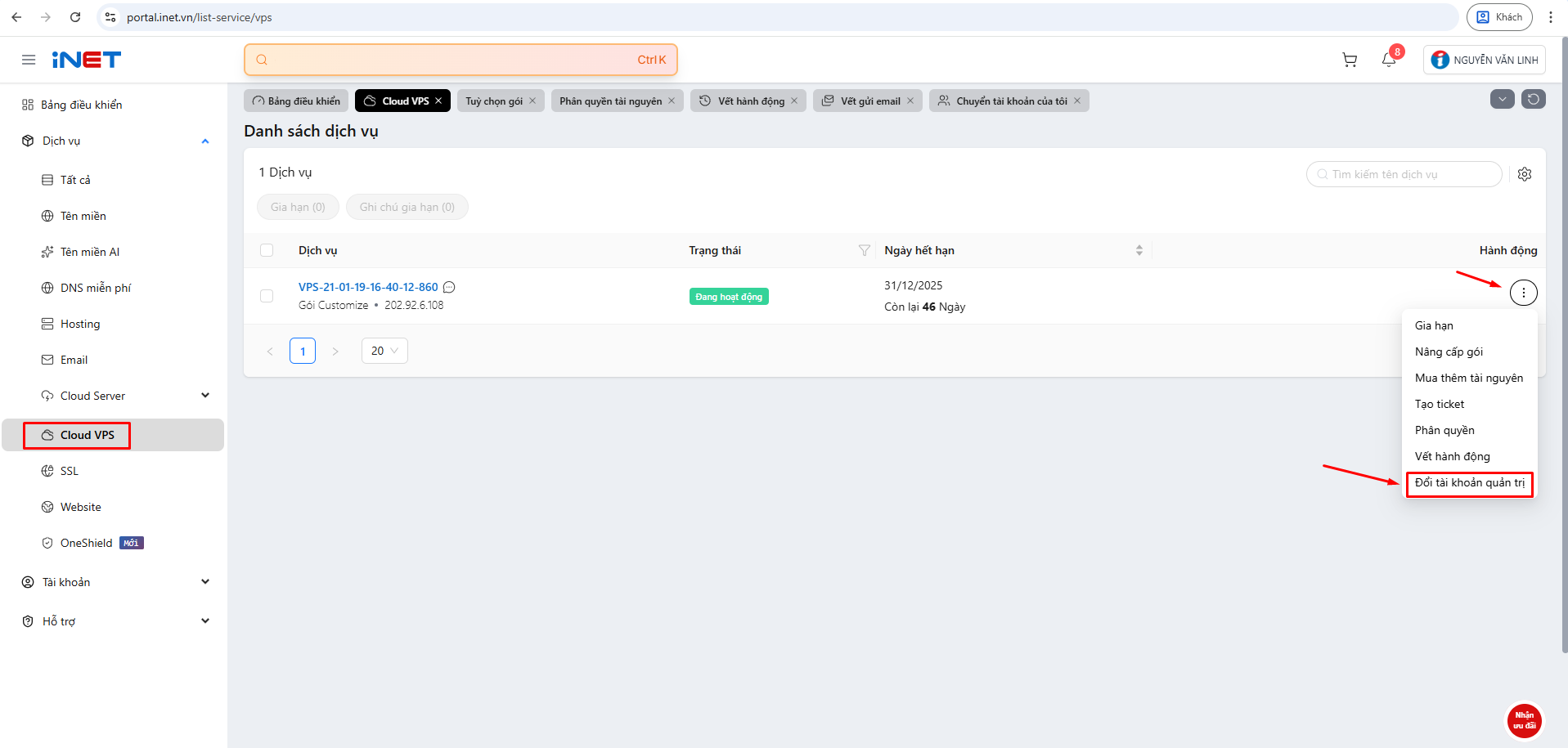Click the Tìm kiếm tên dịch vụ field
1568x748 pixels.
1404,174
